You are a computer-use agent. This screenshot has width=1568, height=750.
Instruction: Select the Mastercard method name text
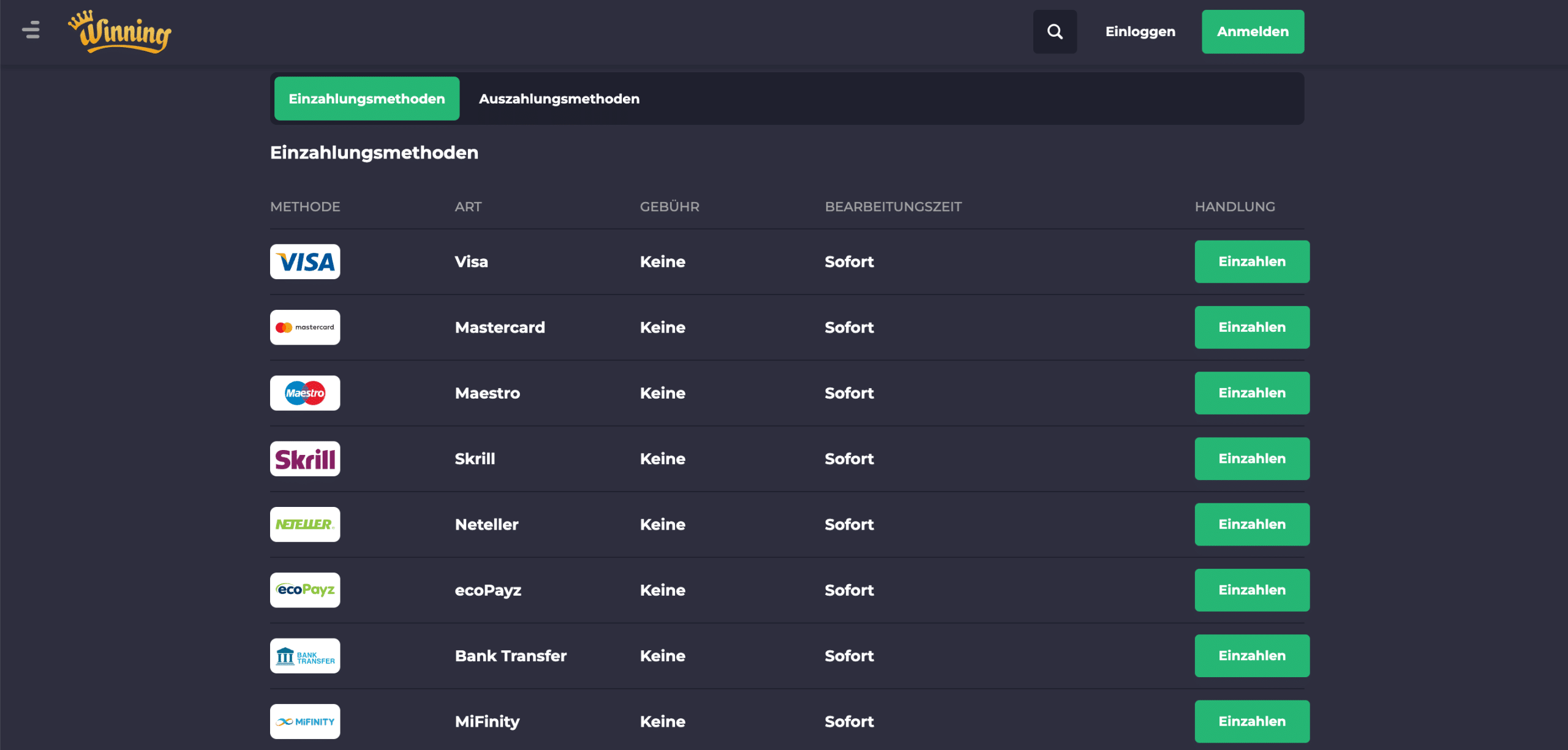[x=500, y=328]
